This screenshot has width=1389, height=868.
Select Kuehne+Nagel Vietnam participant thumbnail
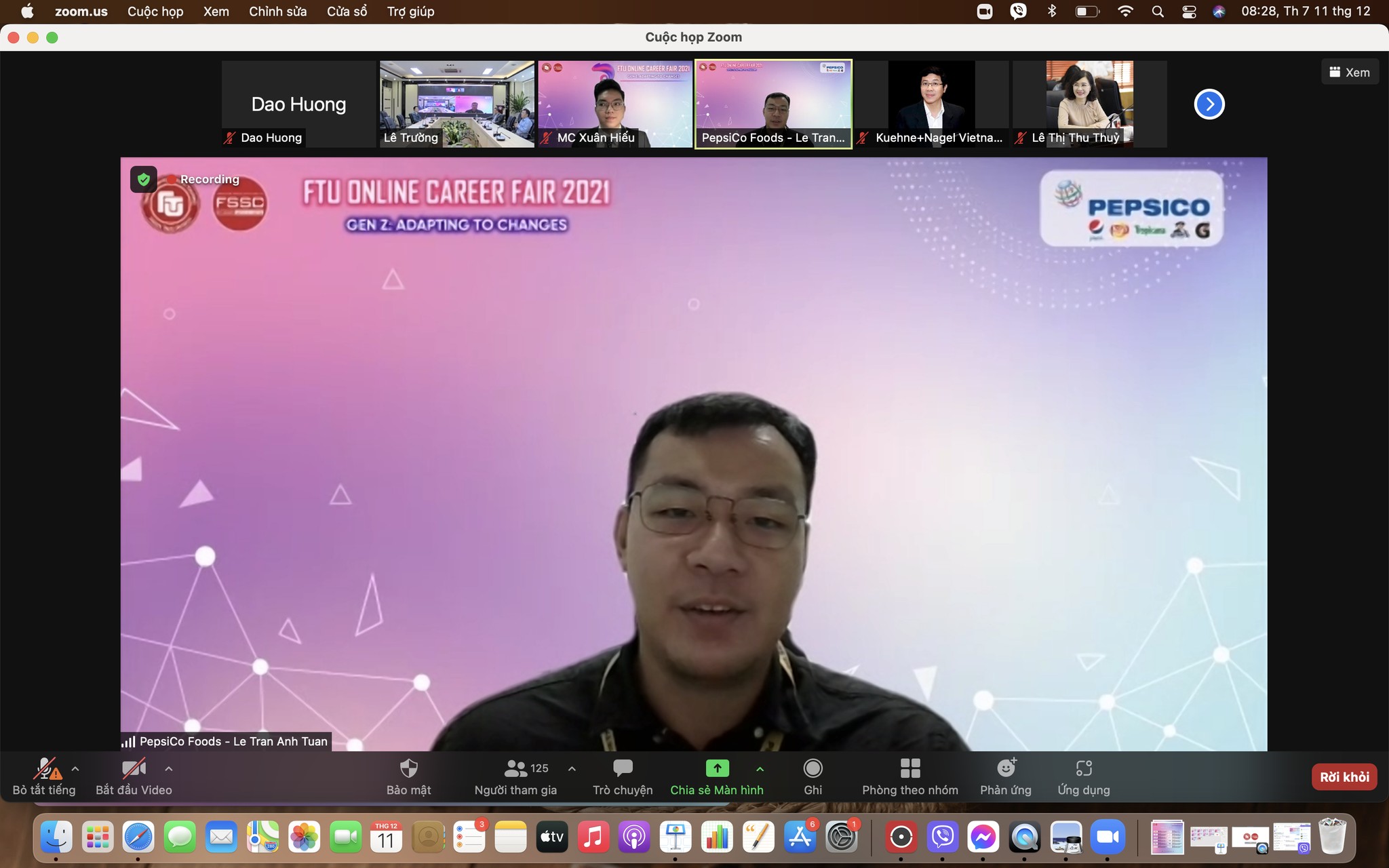[931, 104]
